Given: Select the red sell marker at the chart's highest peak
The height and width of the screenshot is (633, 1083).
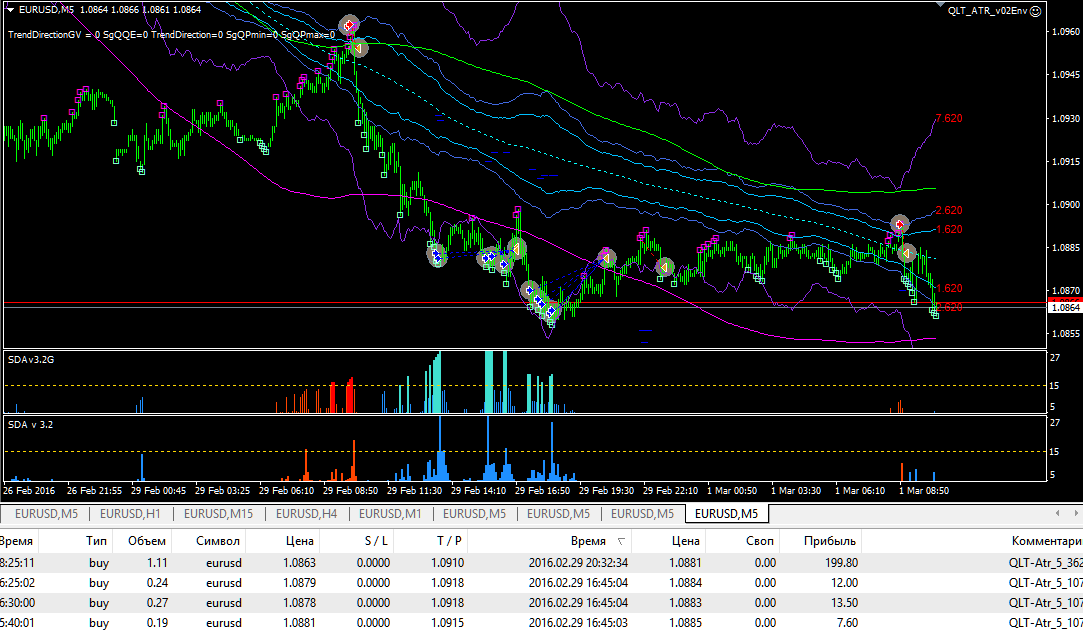Looking at the screenshot, I should tap(349, 26).
